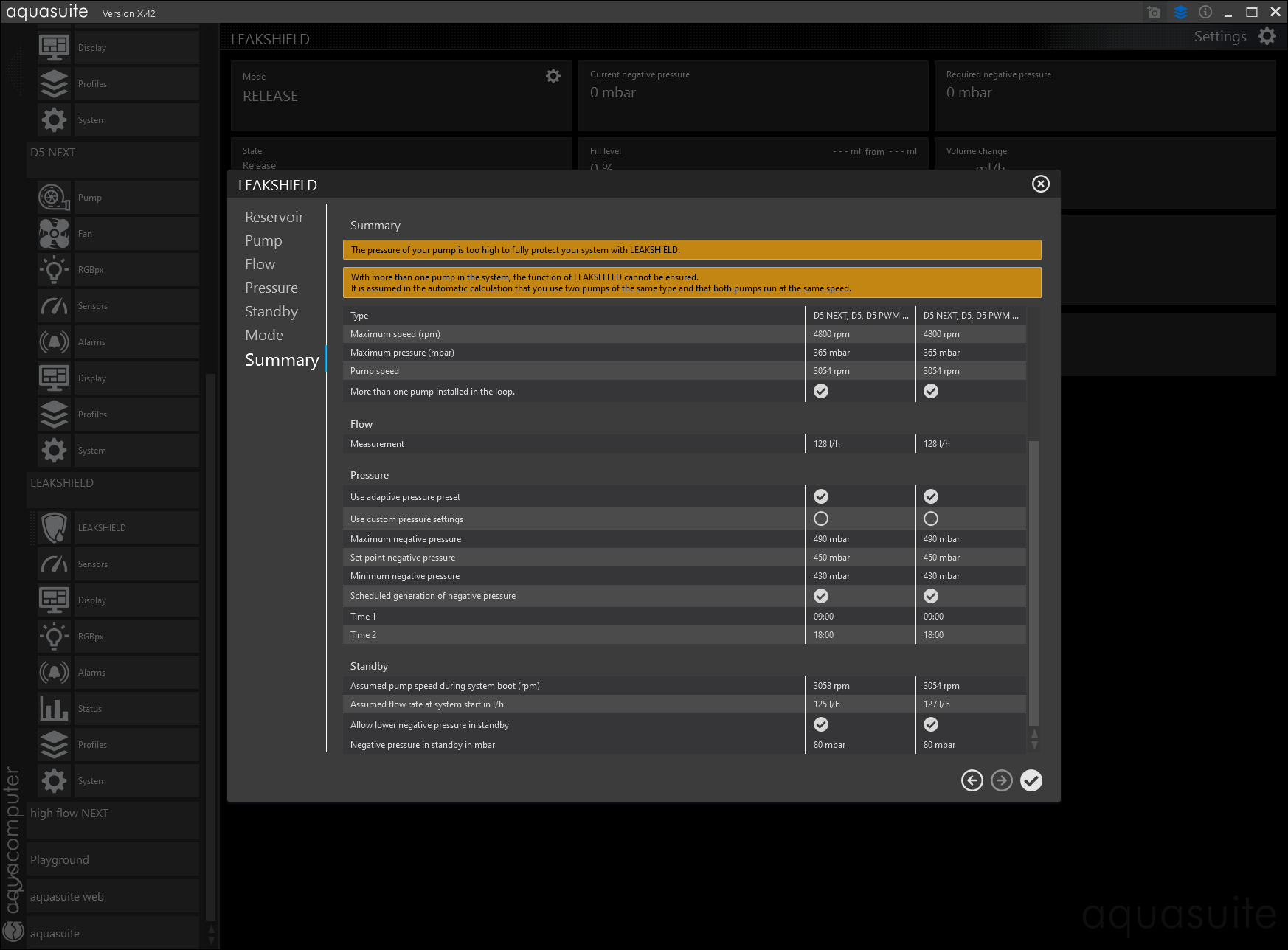This screenshot has height=950, width=1288.
Task: Click the screenshot camera icon in title bar
Action: (x=1154, y=13)
